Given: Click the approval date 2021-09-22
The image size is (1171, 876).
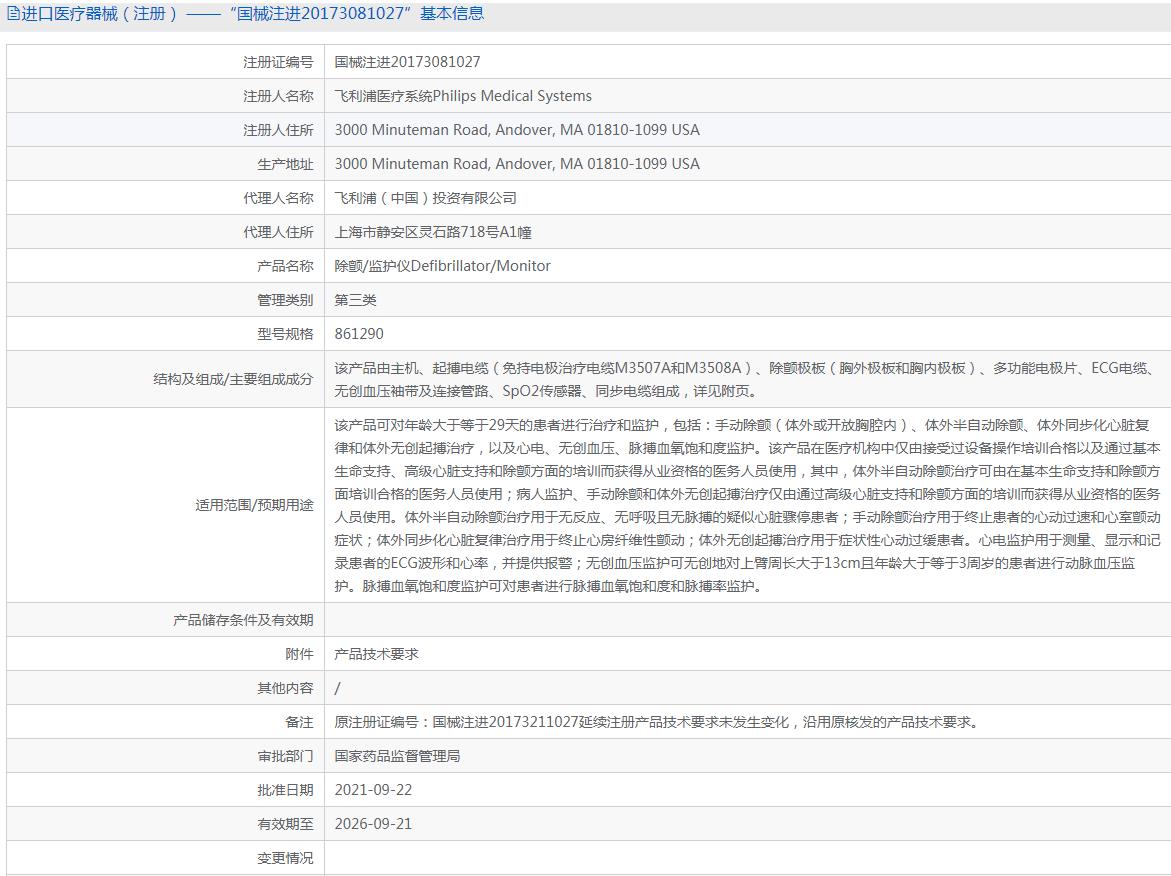Looking at the screenshot, I should (373, 791).
